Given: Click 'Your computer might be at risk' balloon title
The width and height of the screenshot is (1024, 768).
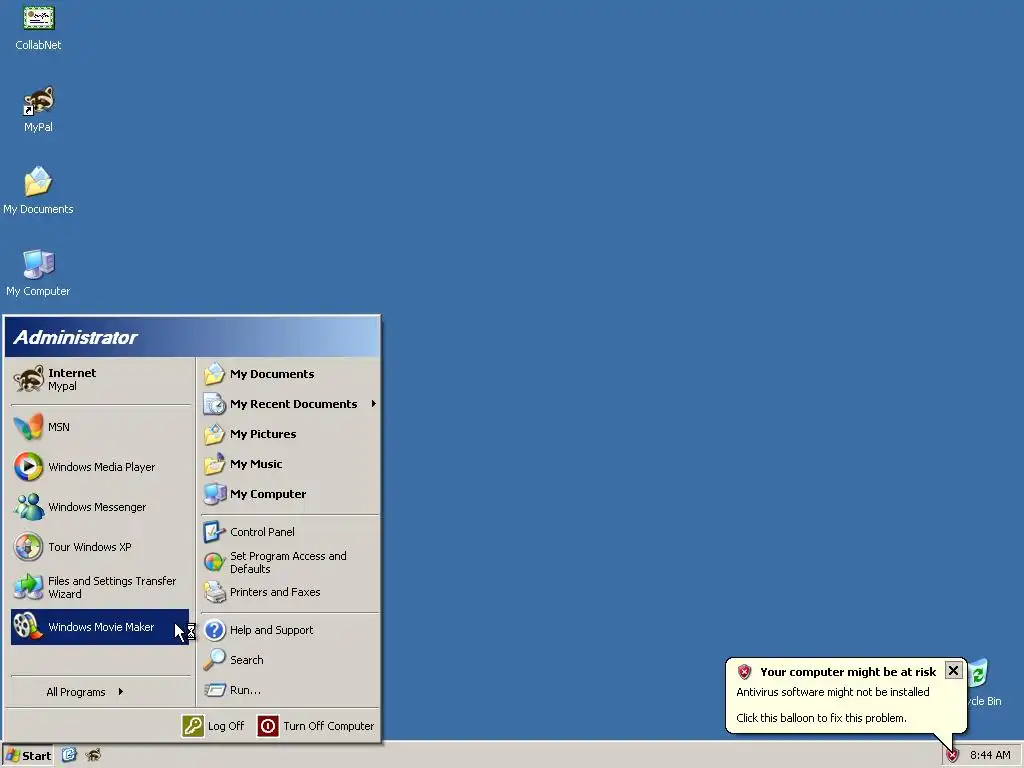Looking at the screenshot, I should 848,672.
